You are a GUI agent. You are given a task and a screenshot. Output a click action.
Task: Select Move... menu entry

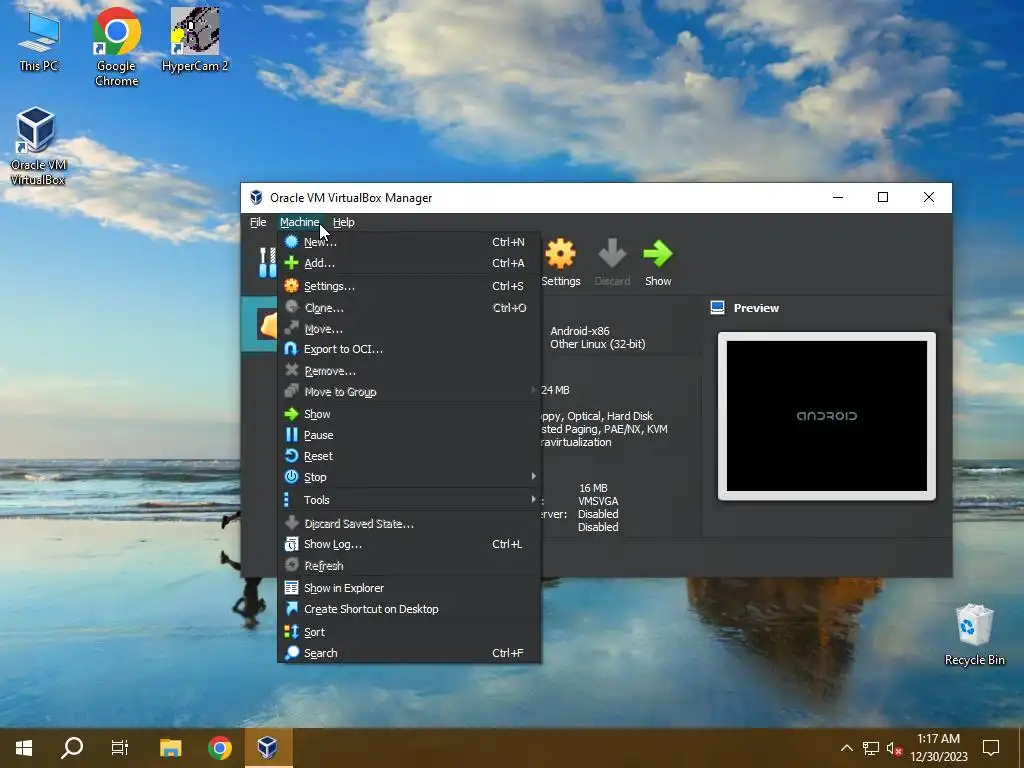point(409,328)
